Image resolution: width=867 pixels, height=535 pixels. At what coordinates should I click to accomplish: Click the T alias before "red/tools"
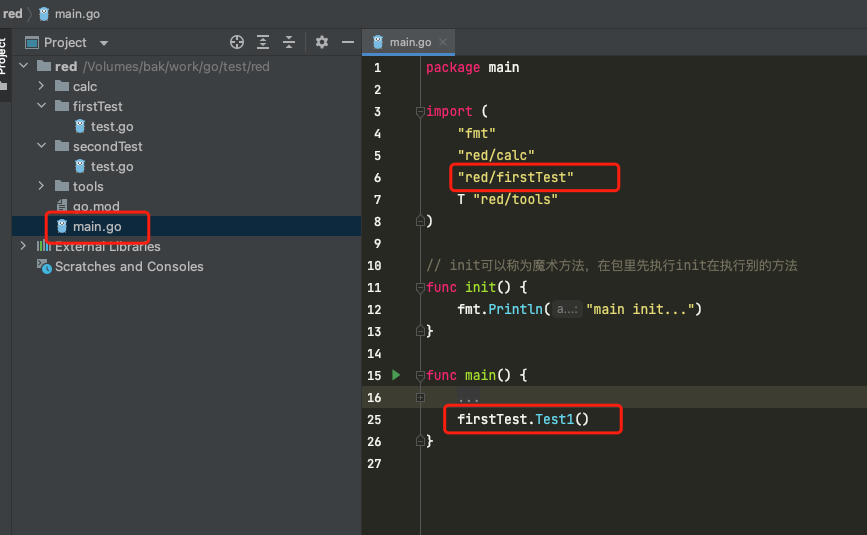[x=461, y=200]
